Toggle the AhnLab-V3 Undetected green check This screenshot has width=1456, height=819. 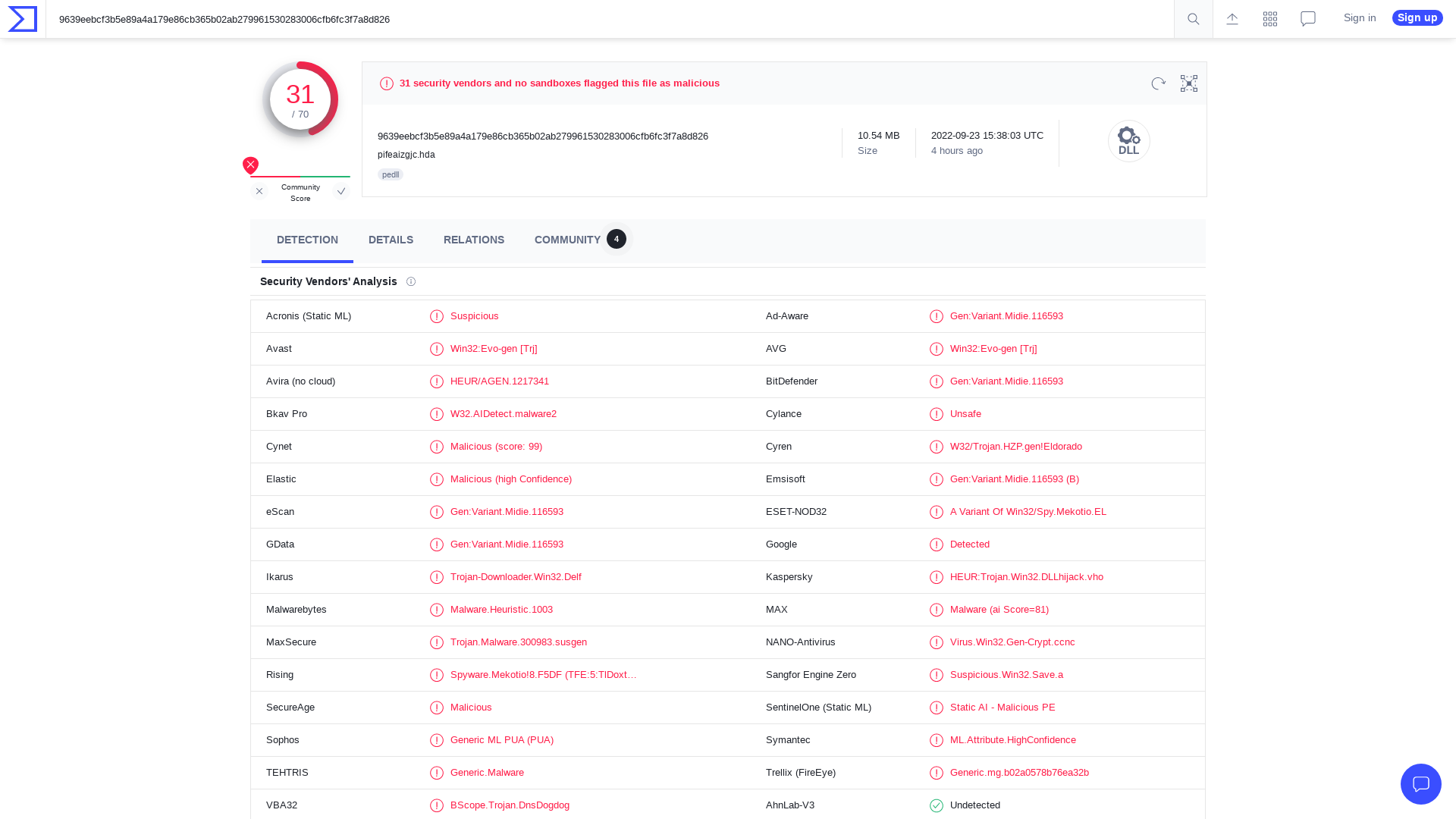[x=936, y=805]
